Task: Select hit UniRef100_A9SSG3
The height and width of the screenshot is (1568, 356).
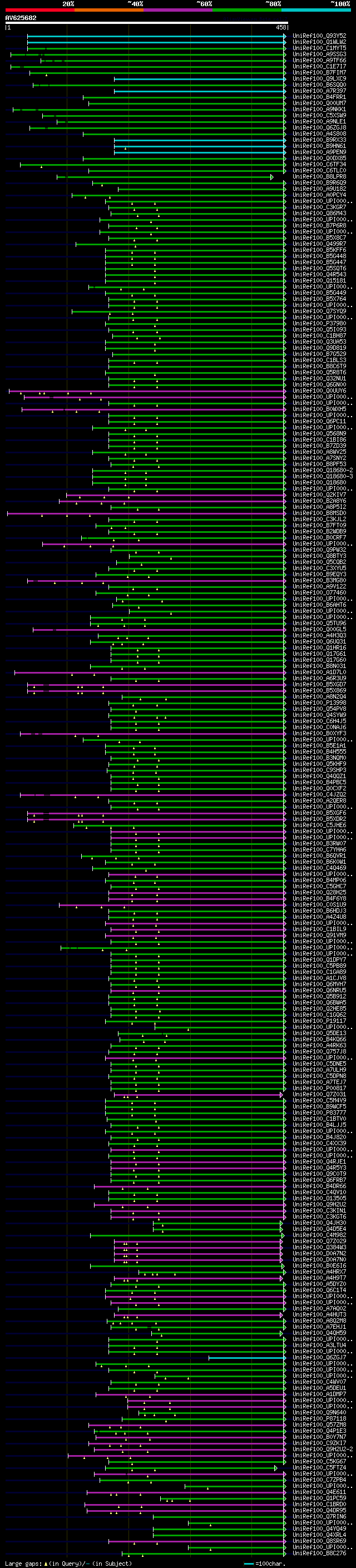Action: pyautogui.click(x=319, y=54)
